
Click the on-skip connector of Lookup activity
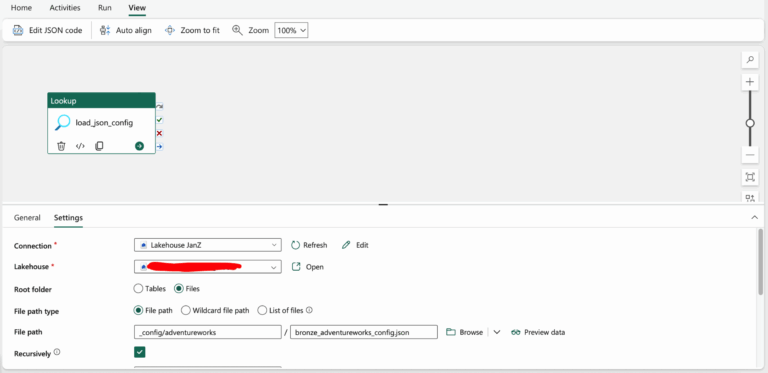[159, 106]
